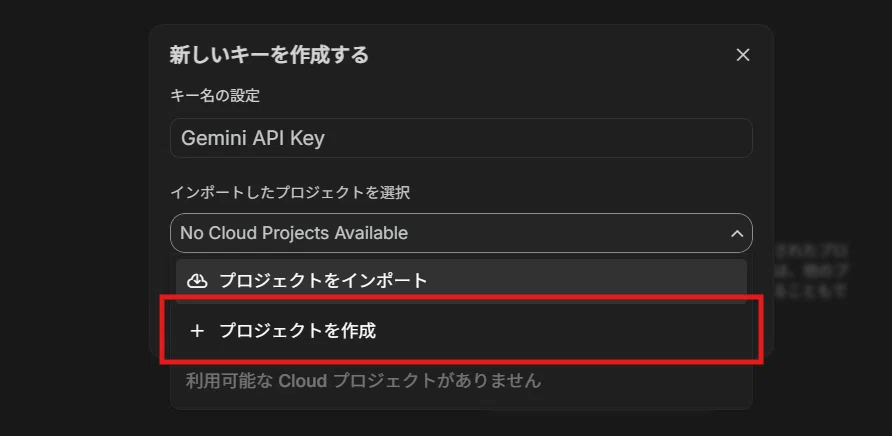Screen dimensions: 892x436
Task: Choose プロジェクトを作成 from the list
Action: point(461,331)
